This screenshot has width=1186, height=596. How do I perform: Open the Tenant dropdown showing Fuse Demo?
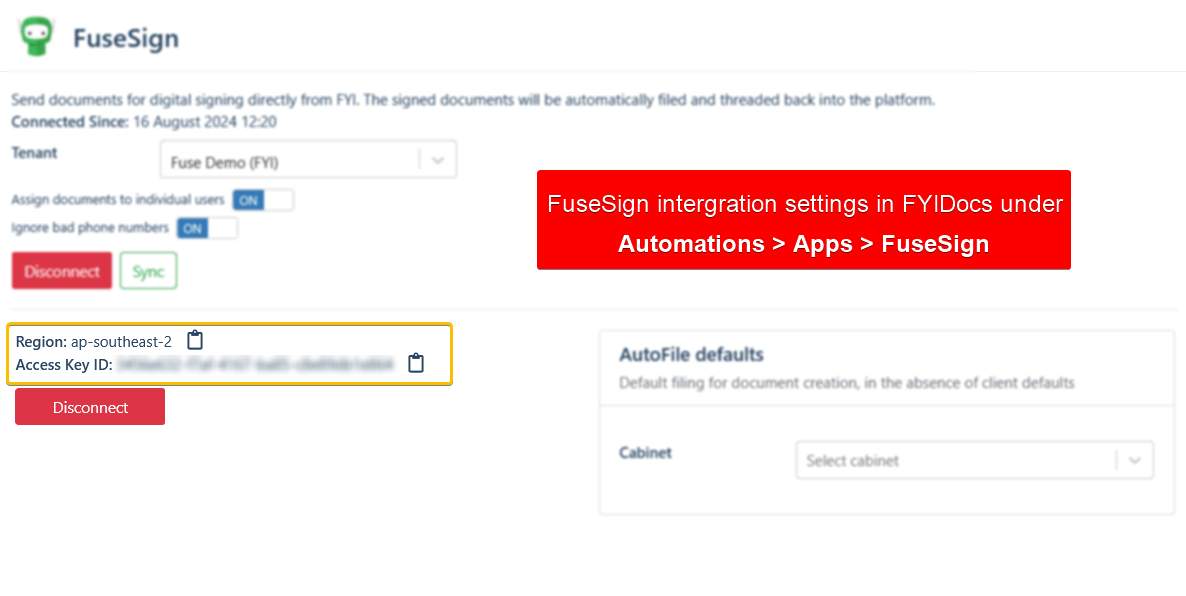[290, 160]
